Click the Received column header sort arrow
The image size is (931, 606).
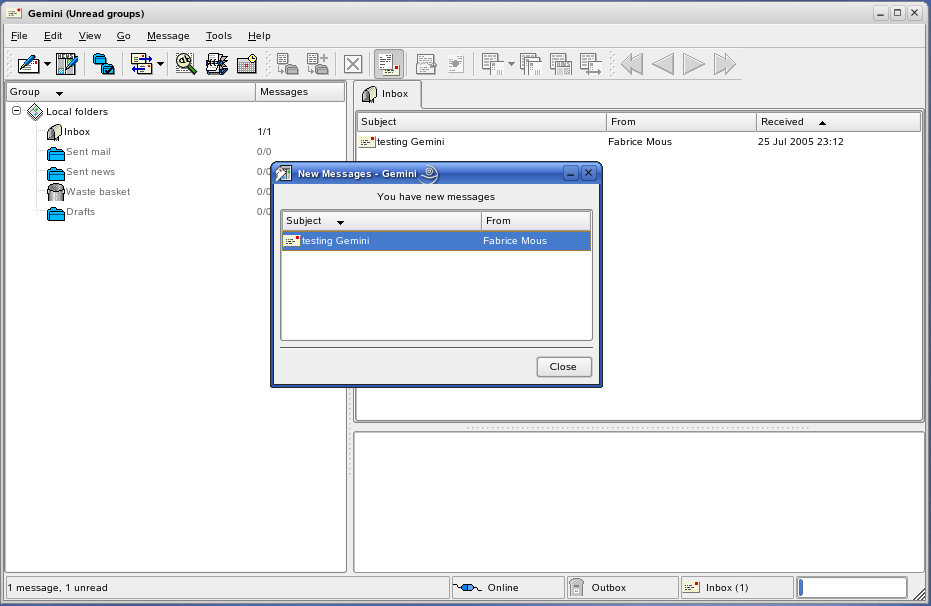822,123
